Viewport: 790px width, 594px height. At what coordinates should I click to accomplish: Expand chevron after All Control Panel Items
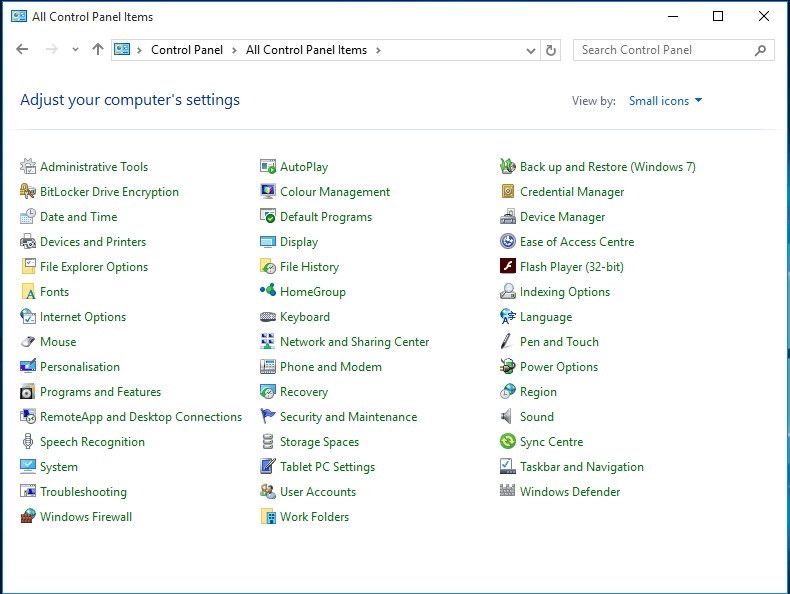[x=378, y=50]
